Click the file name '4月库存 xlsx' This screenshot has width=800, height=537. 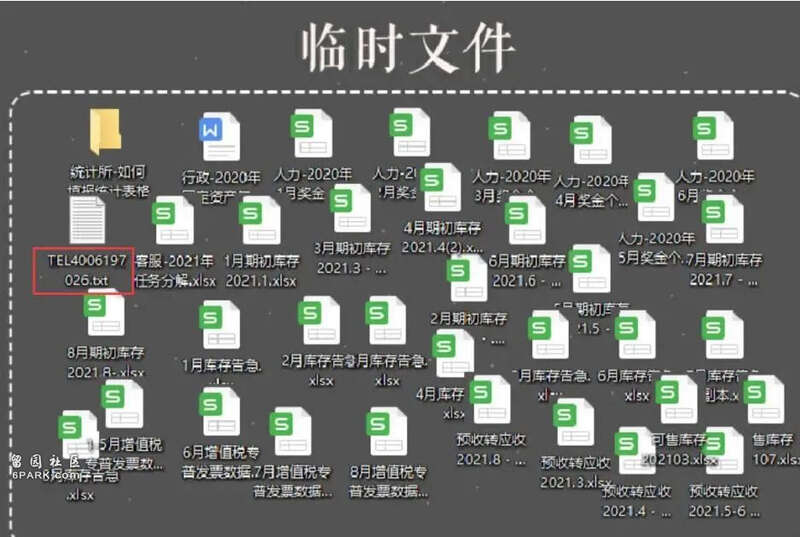point(440,403)
